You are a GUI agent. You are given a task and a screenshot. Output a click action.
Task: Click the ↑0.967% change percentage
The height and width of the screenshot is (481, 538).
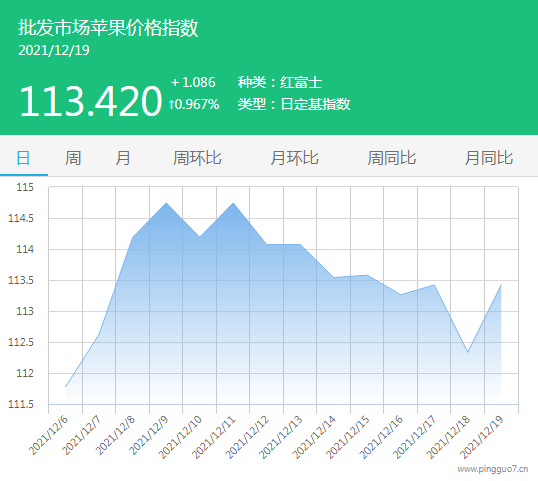(194, 104)
